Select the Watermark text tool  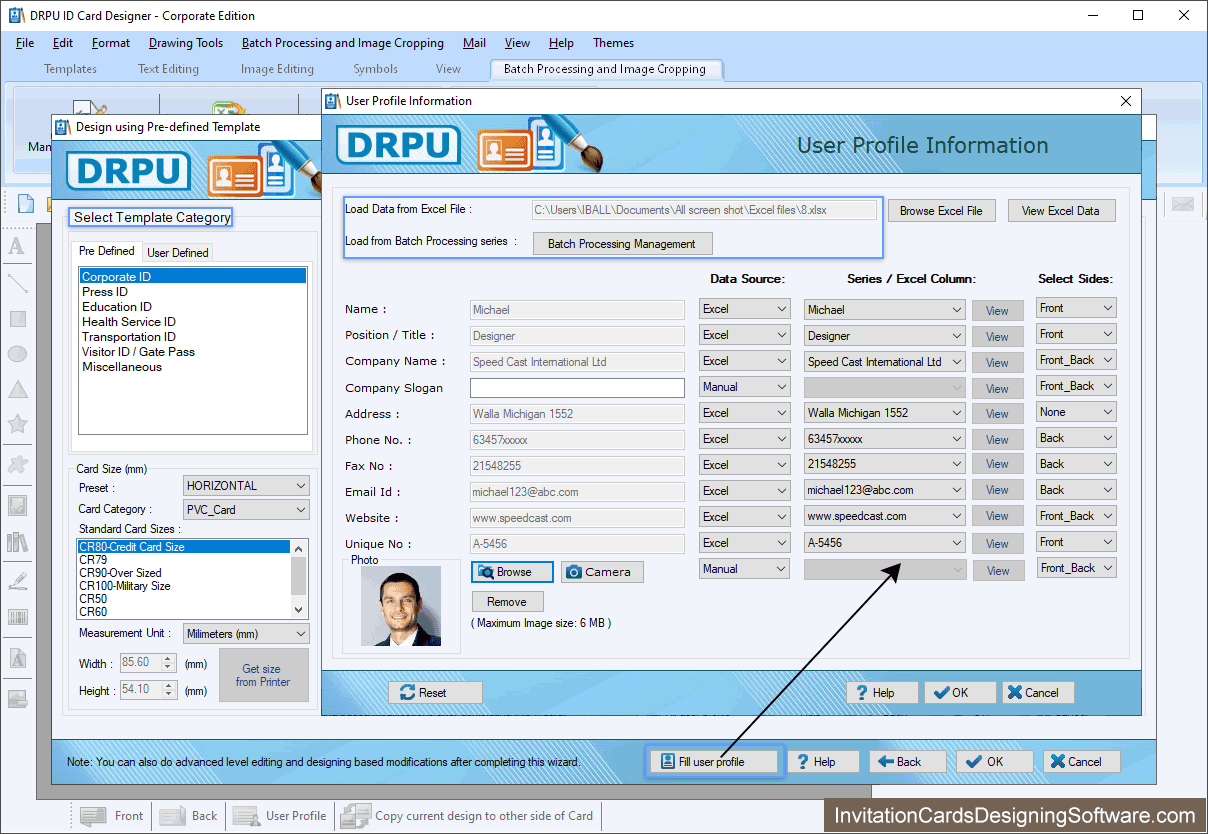click(x=17, y=659)
